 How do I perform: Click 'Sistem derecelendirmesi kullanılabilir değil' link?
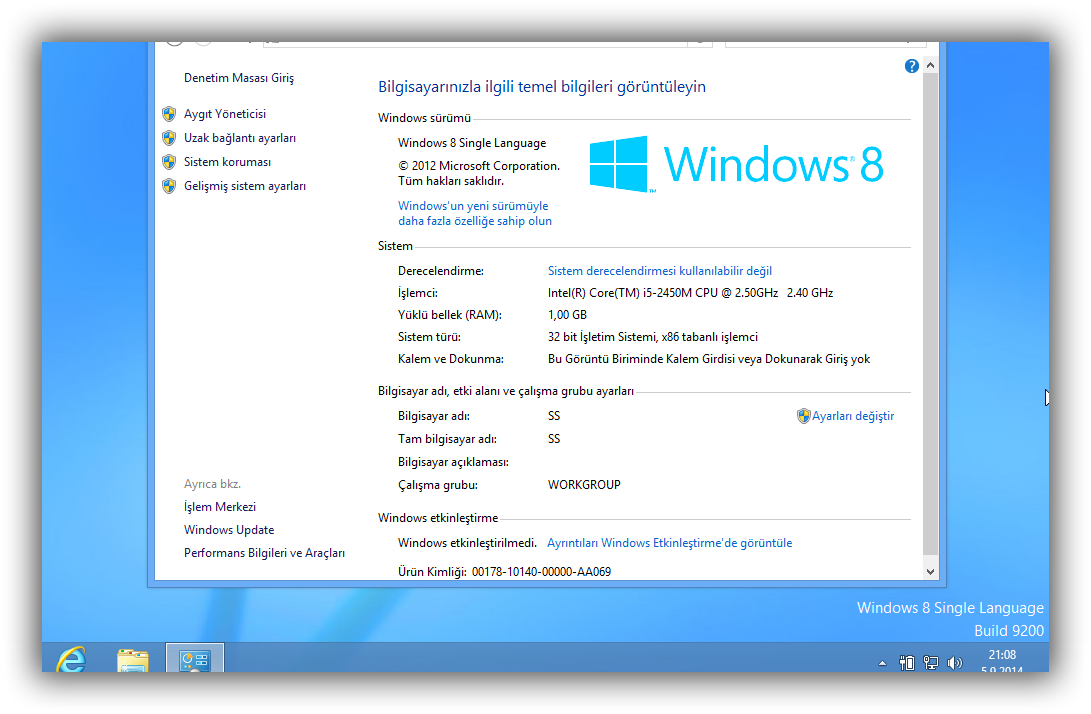[x=660, y=271]
